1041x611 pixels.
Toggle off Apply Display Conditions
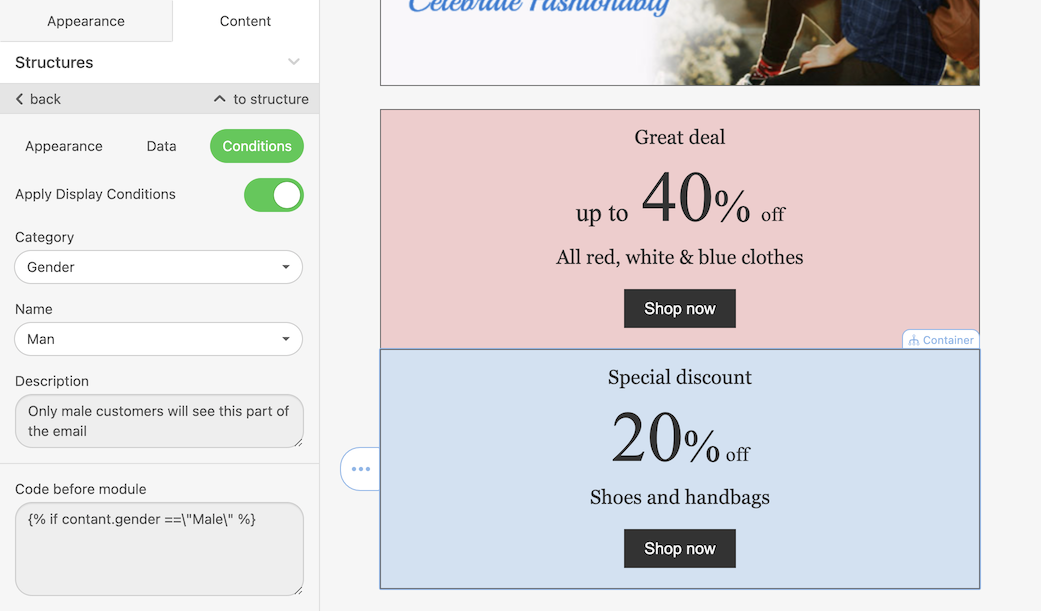pos(274,195)
